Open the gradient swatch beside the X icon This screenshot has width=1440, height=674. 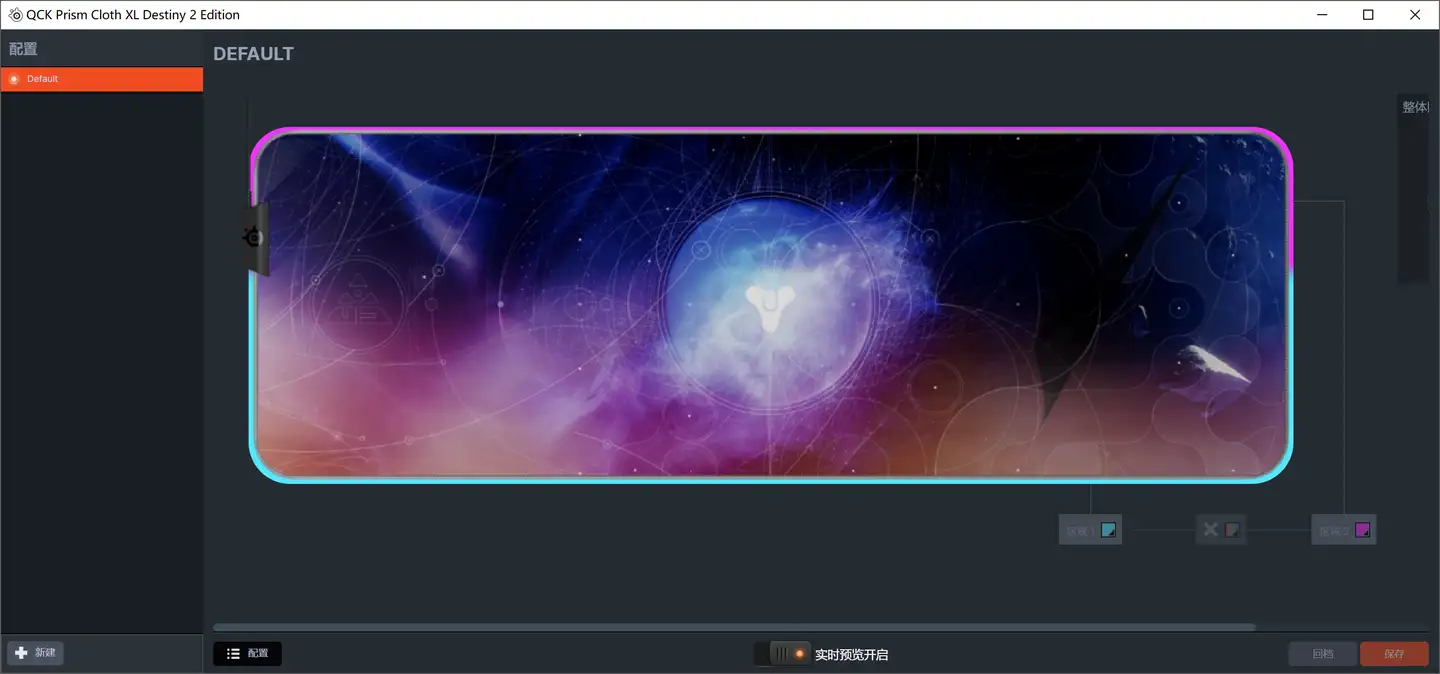click(1233, 530)
